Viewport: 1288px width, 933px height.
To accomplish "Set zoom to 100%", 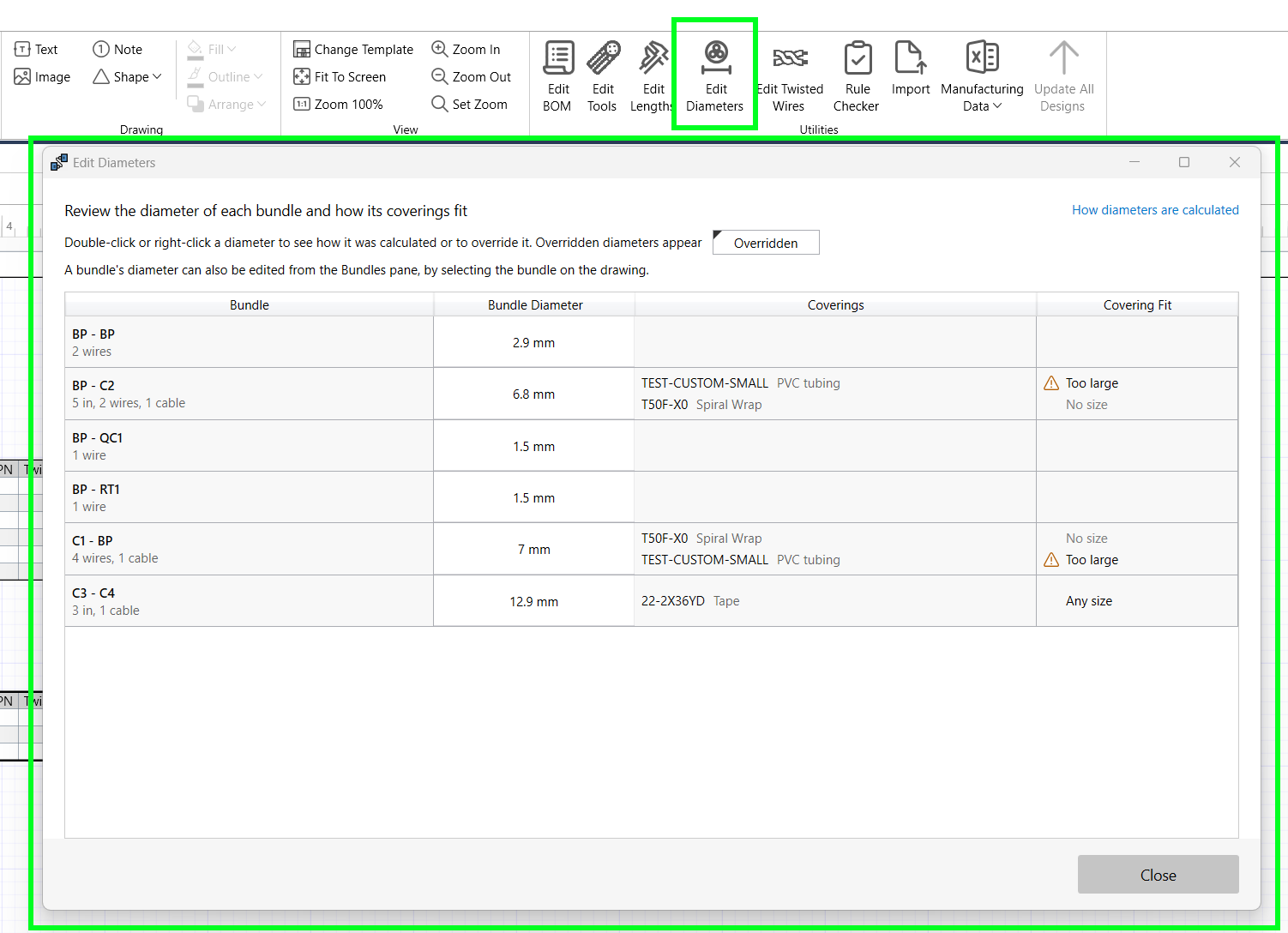I will click(338, 104).
